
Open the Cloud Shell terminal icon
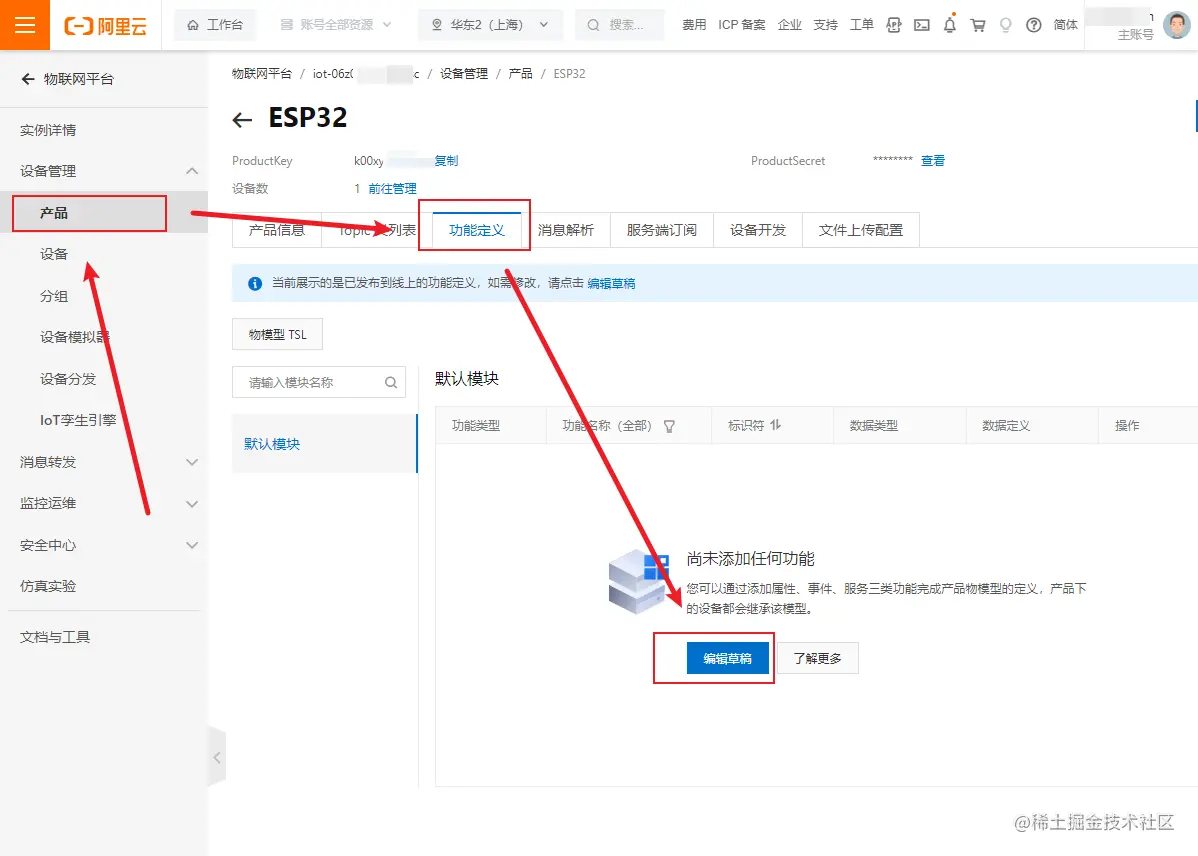(x=921, y=24)
